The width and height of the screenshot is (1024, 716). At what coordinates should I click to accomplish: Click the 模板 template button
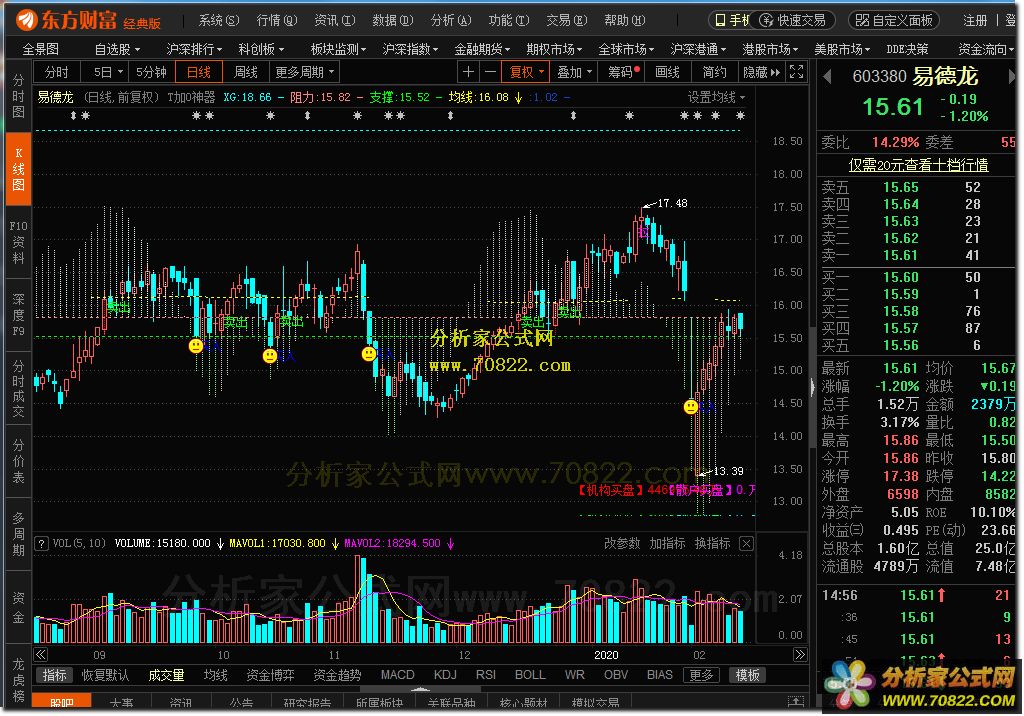pos(747,675)
